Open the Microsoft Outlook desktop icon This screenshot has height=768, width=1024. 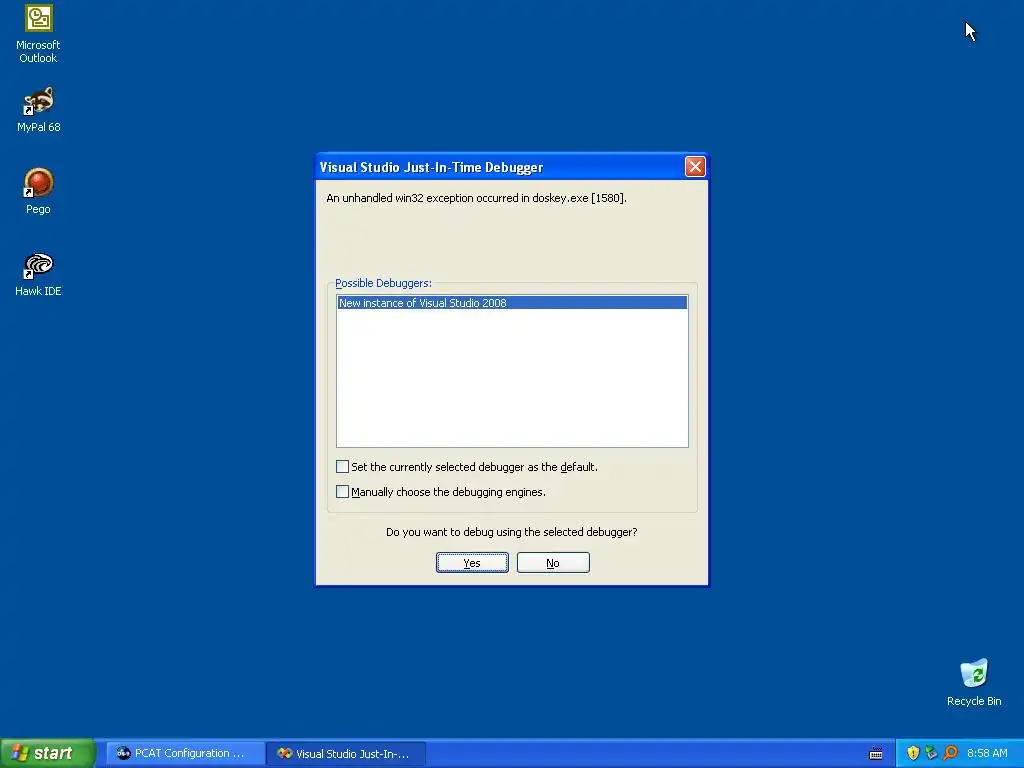click(x=38, y=34)
